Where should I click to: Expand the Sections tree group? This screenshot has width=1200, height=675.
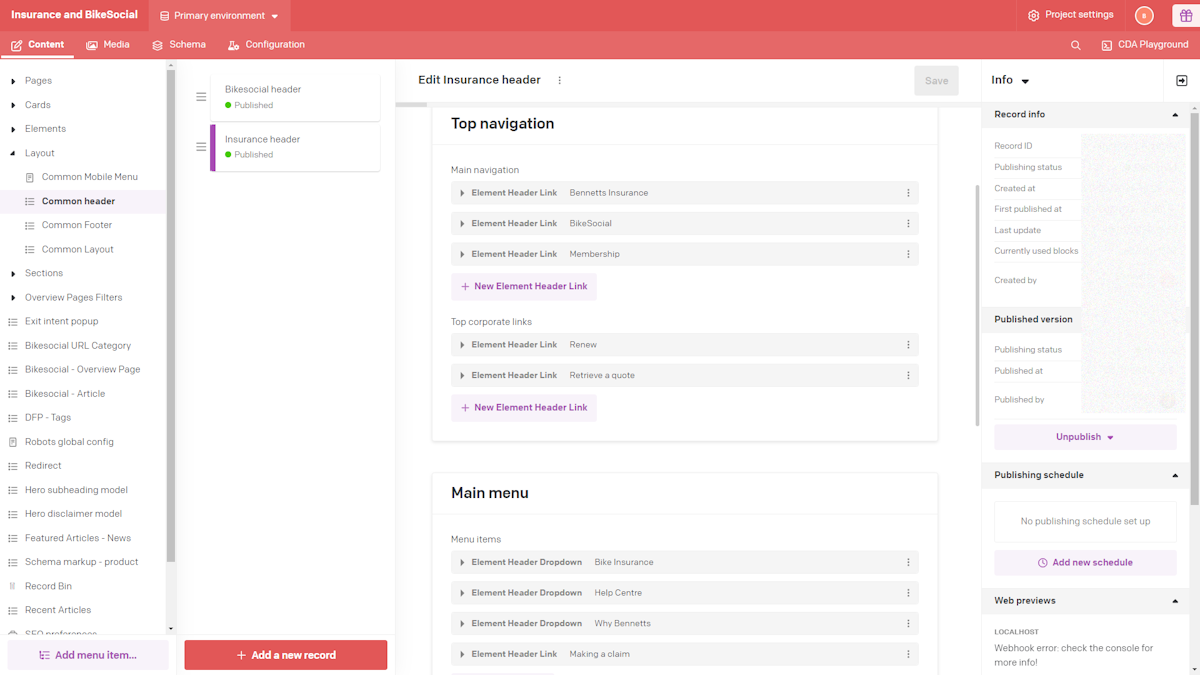tap(13, 274)
